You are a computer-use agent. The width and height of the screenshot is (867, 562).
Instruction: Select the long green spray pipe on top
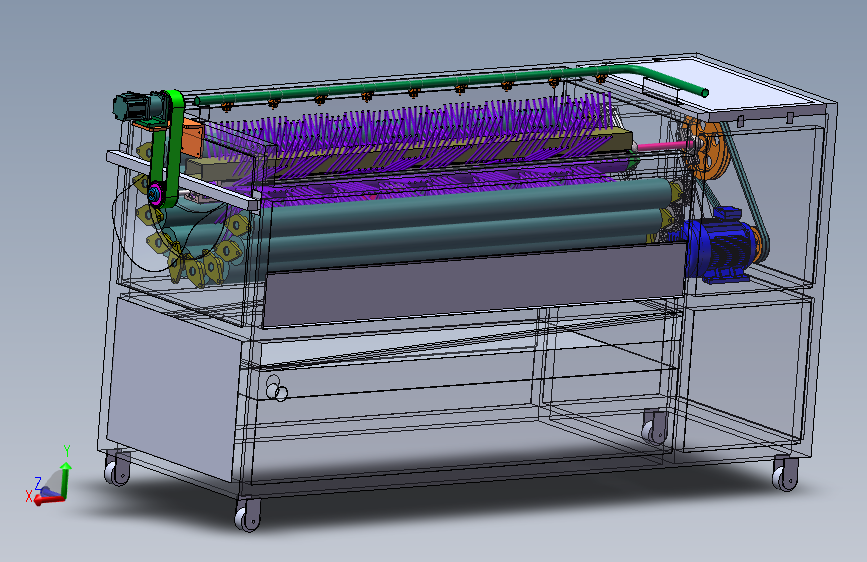click(x=451, y=83)
